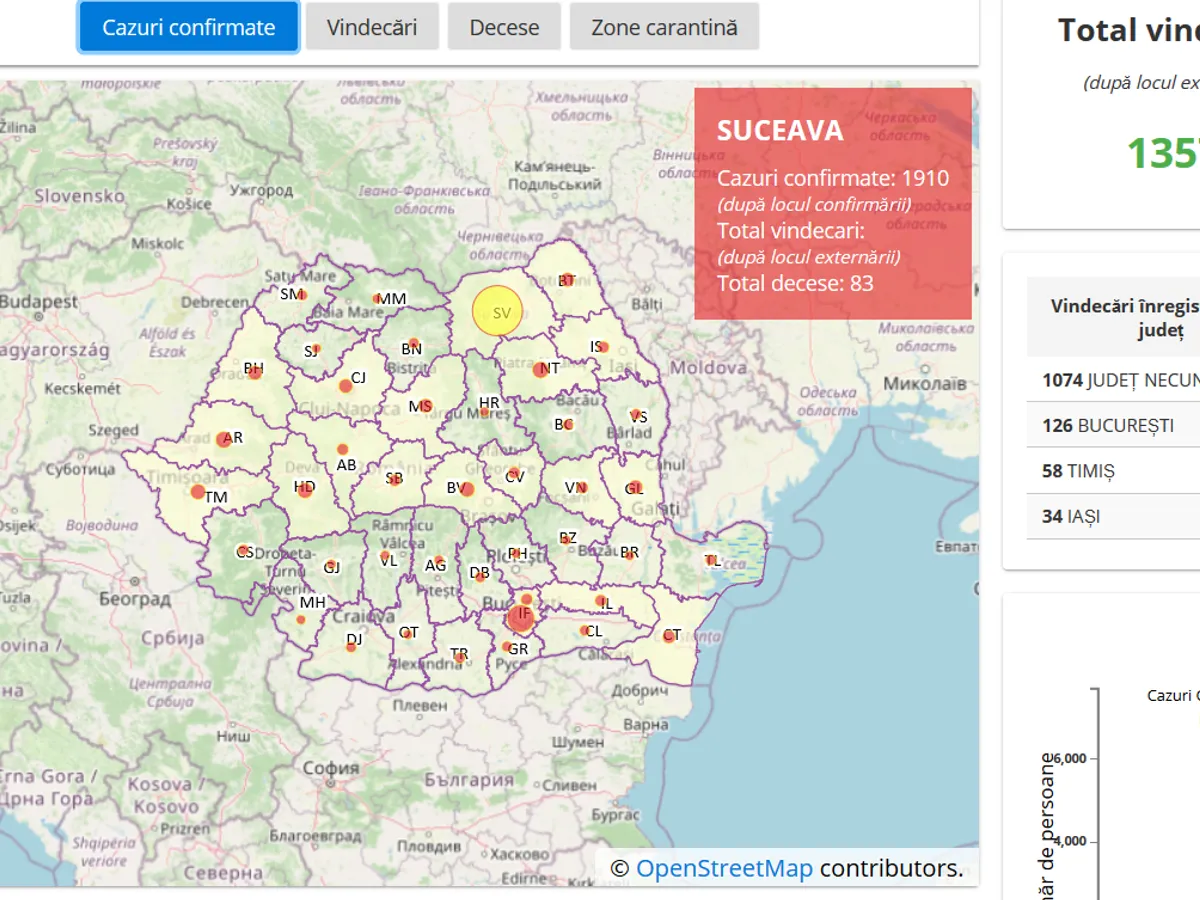Click the BT Botoșani map marker
Screen dimensions: 1200x900
click(x=566, y=281)
